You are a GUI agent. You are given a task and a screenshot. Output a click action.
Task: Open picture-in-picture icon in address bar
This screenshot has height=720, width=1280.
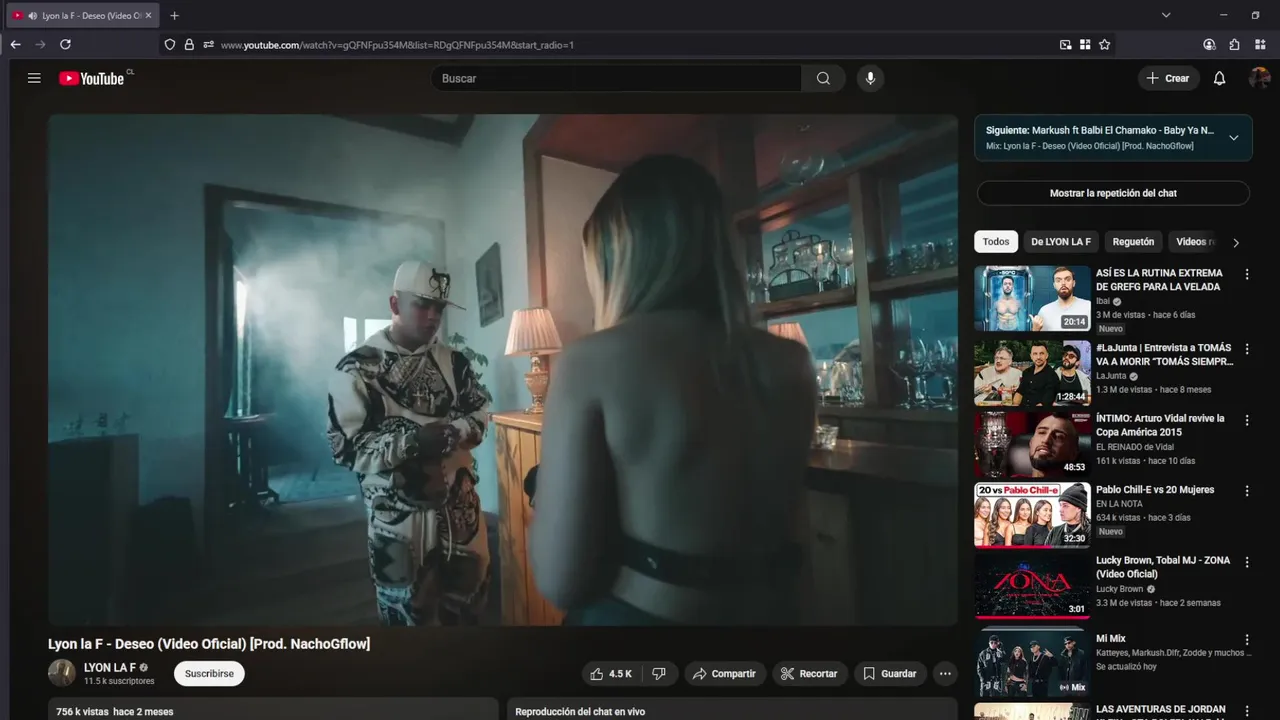point(1065,44)
